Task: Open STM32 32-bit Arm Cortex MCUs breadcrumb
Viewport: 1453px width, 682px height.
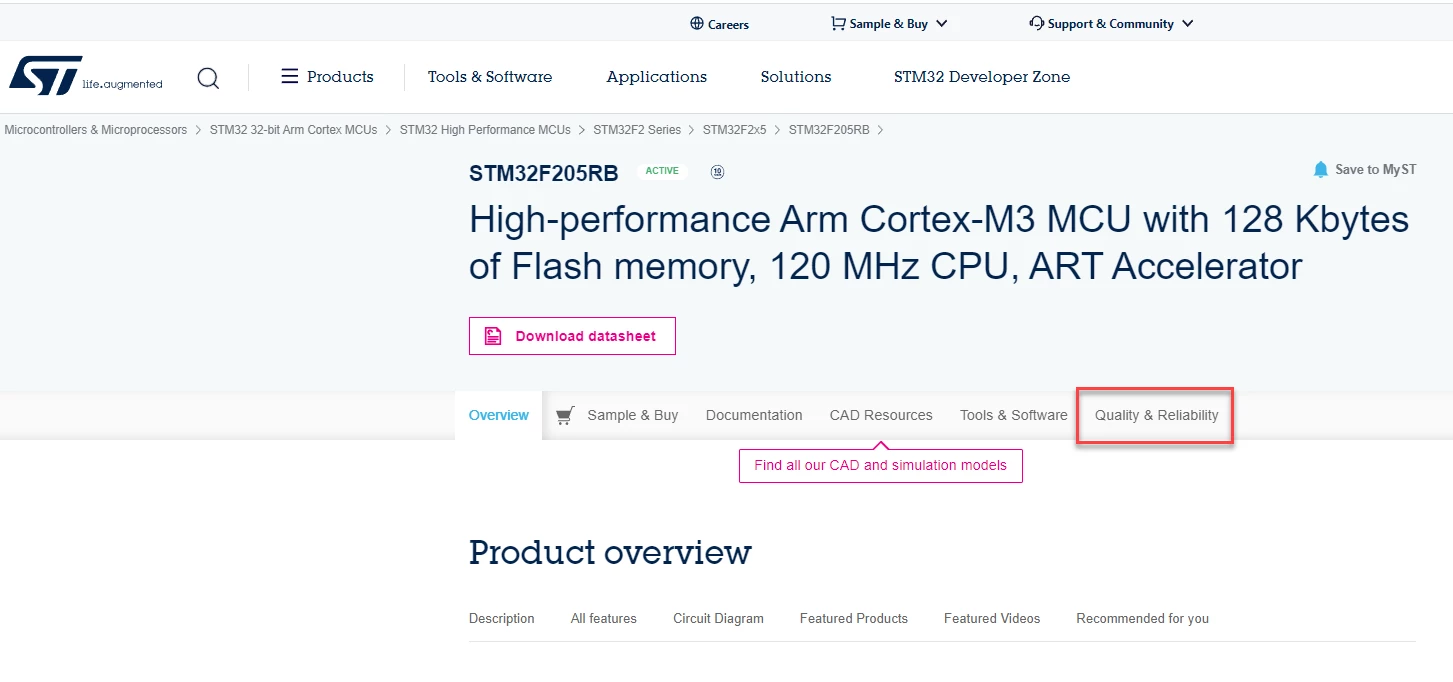Action: coord(294,130)
